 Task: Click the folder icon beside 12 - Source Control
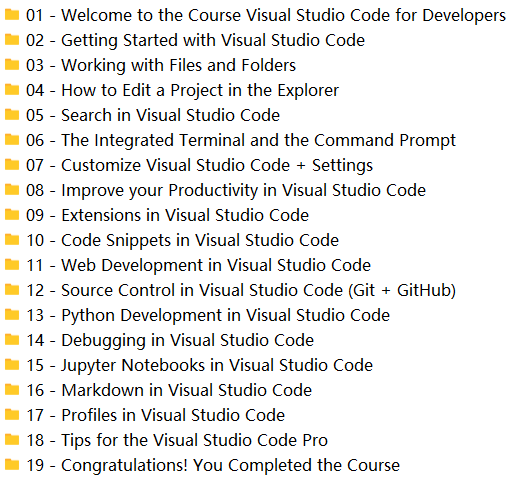12,290
